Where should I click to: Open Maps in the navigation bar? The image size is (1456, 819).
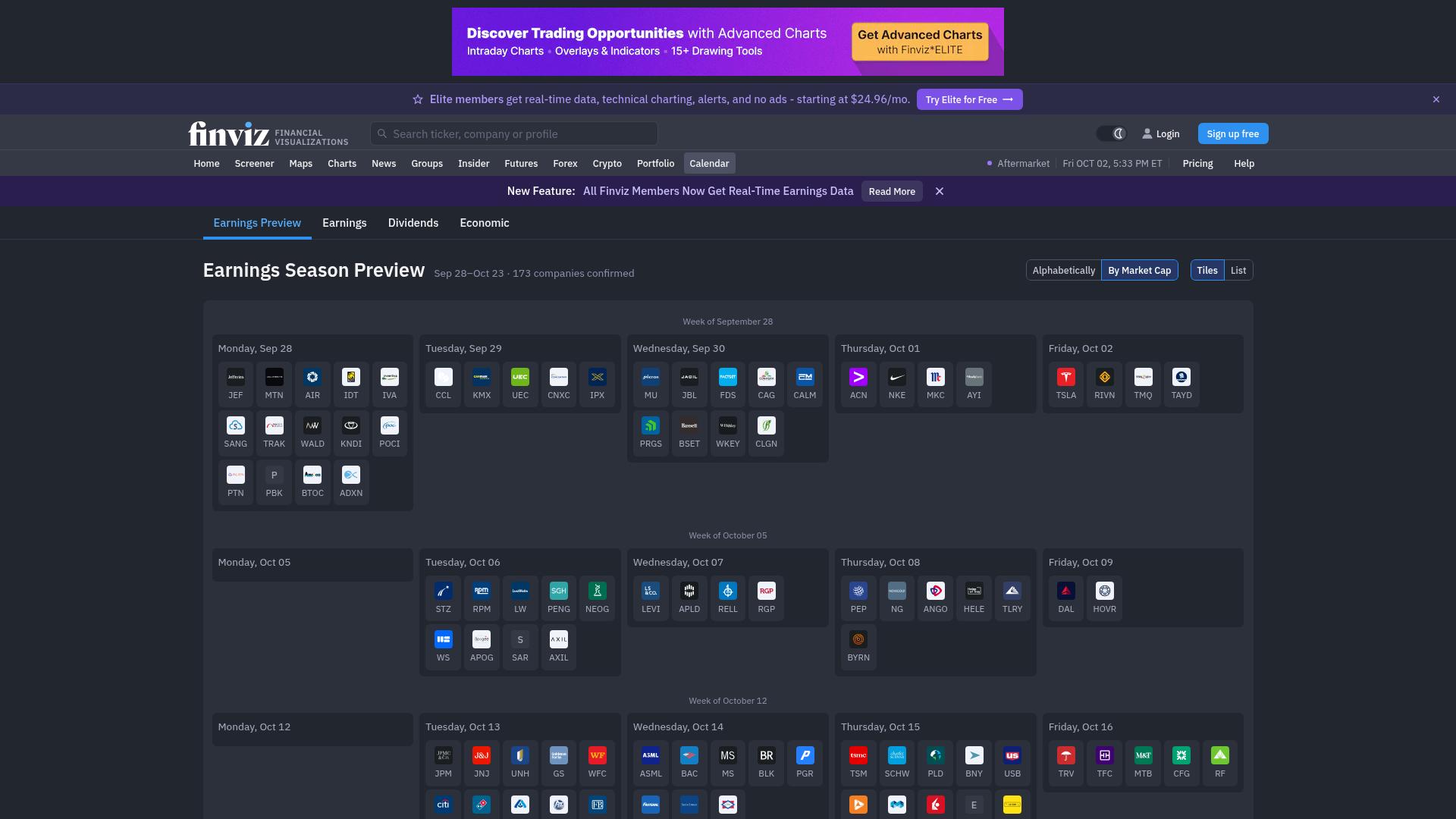point(300,164)
